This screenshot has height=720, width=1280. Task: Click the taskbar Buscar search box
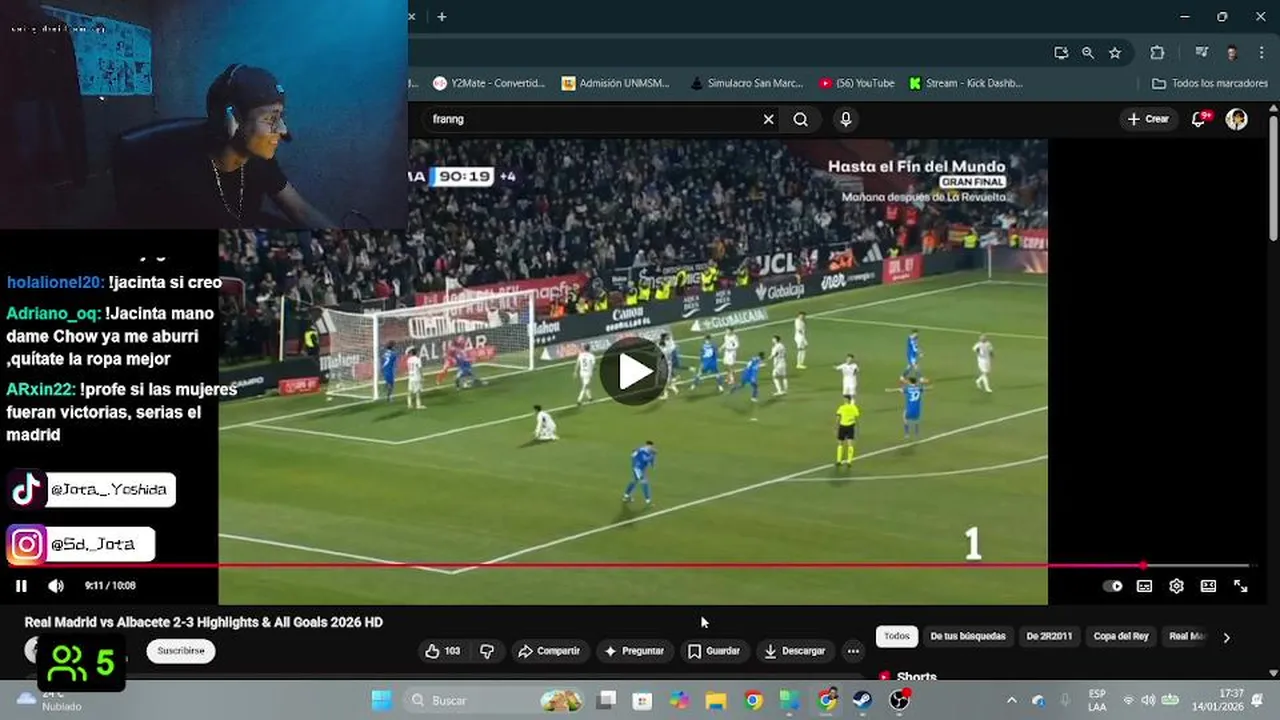click(495, 700)
